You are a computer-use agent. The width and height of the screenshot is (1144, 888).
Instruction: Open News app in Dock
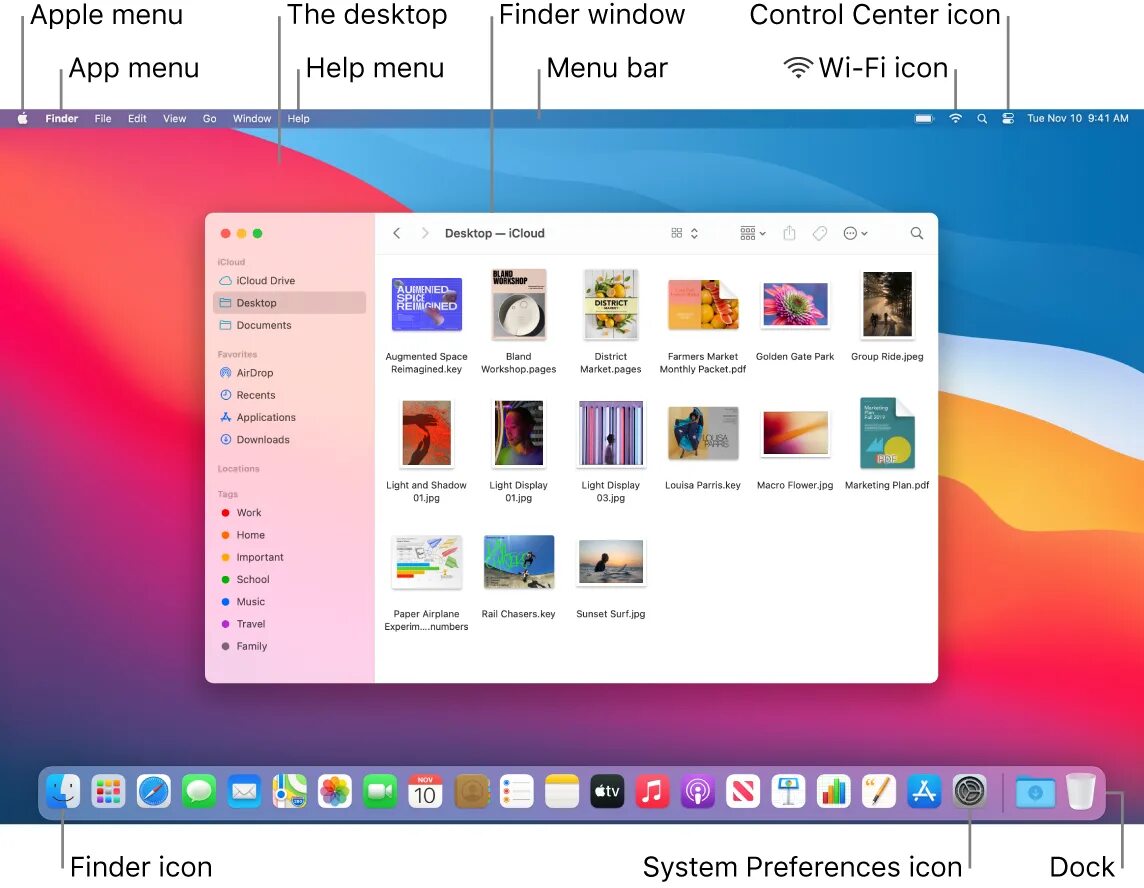(742, 791)
